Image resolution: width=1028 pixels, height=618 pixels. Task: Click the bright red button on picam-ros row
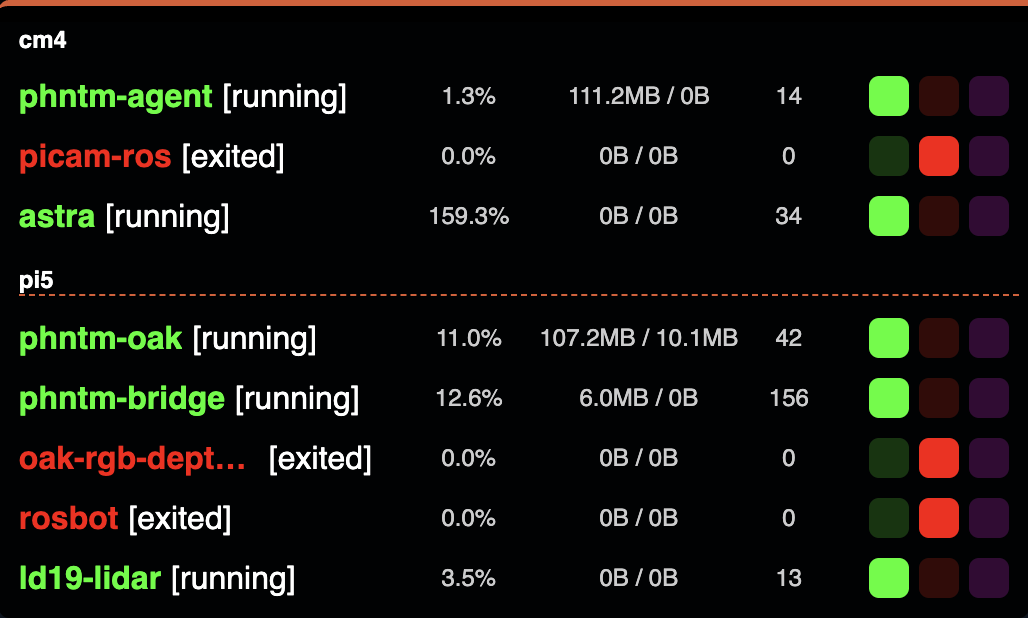938,156
